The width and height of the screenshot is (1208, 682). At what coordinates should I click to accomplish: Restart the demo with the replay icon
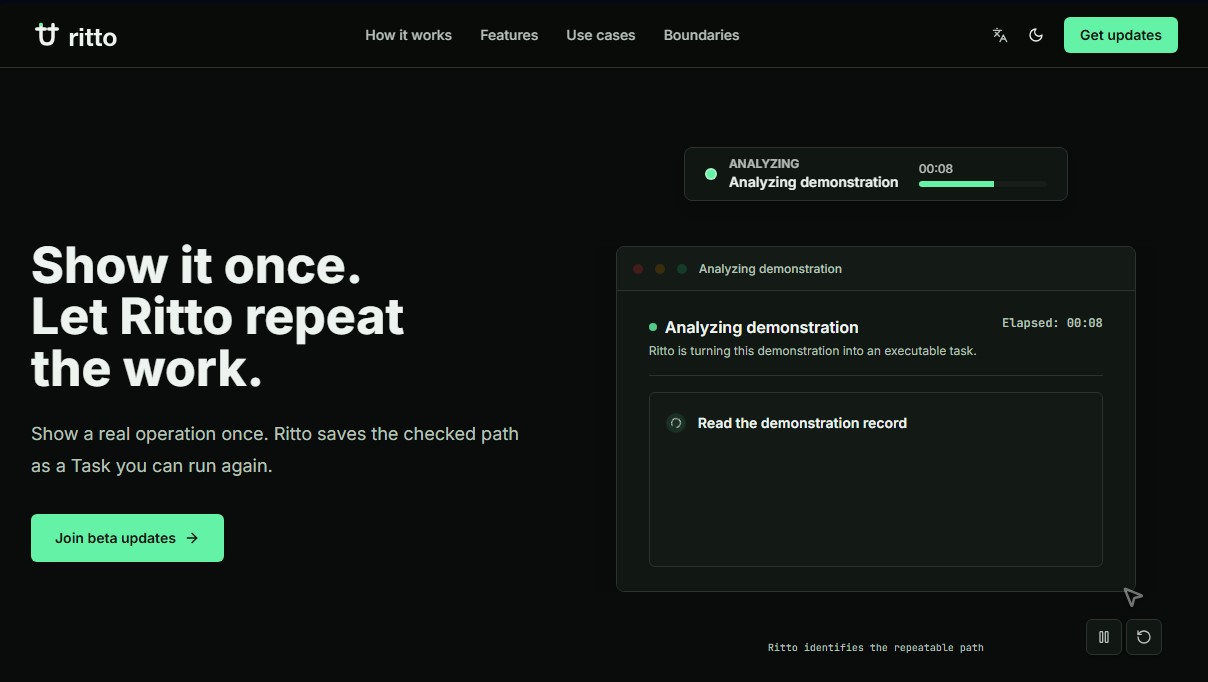coord(1144,637)
